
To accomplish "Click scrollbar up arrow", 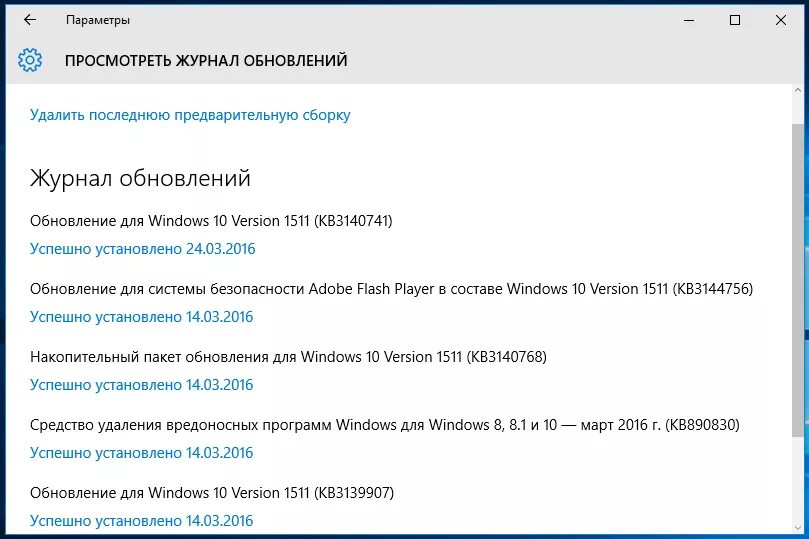I will 798,90.
